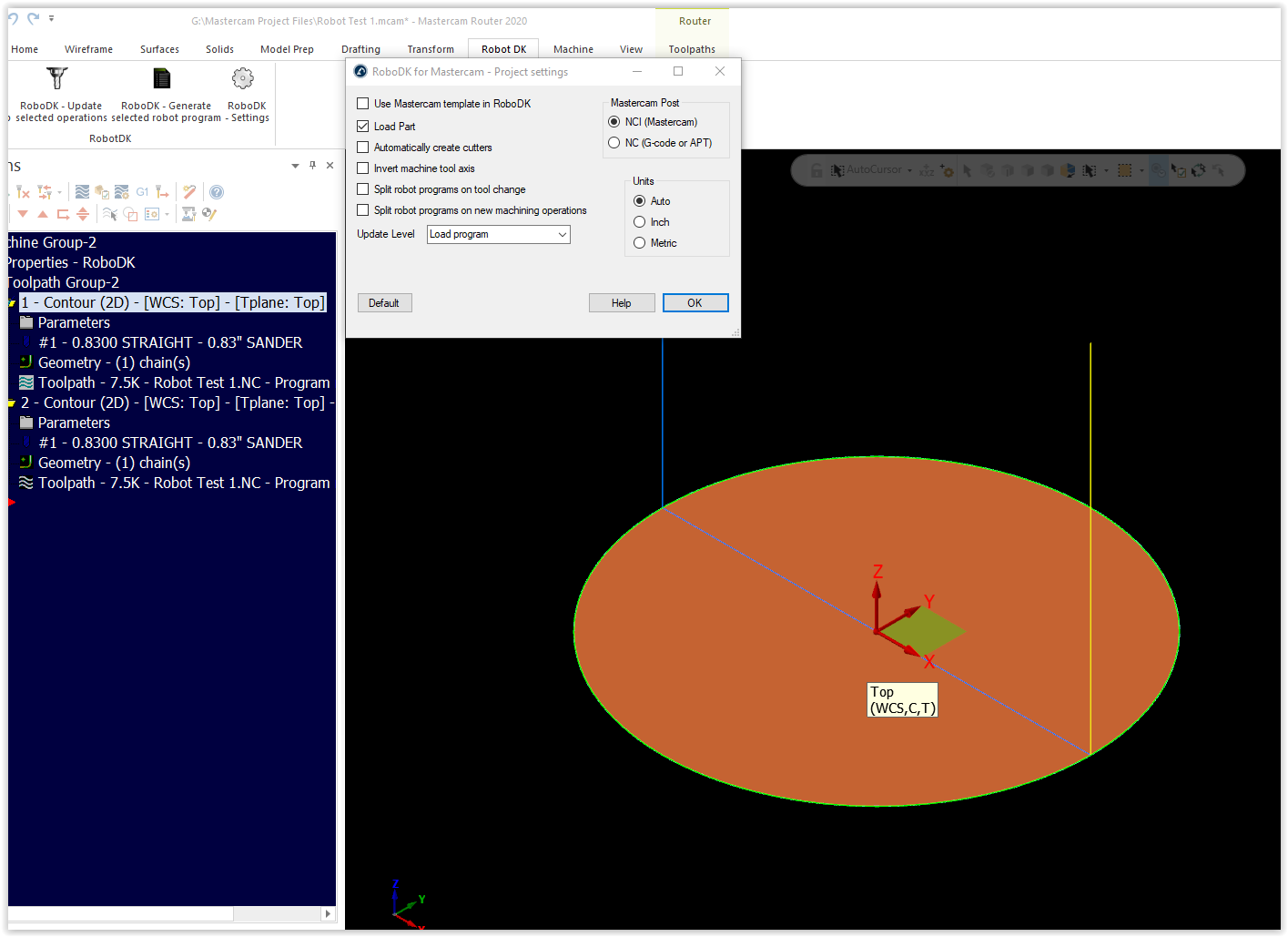The height and width of the screenshot is (937, 1288).
Task: Click the red move-down triangle icon
Action: pos(23,214)
